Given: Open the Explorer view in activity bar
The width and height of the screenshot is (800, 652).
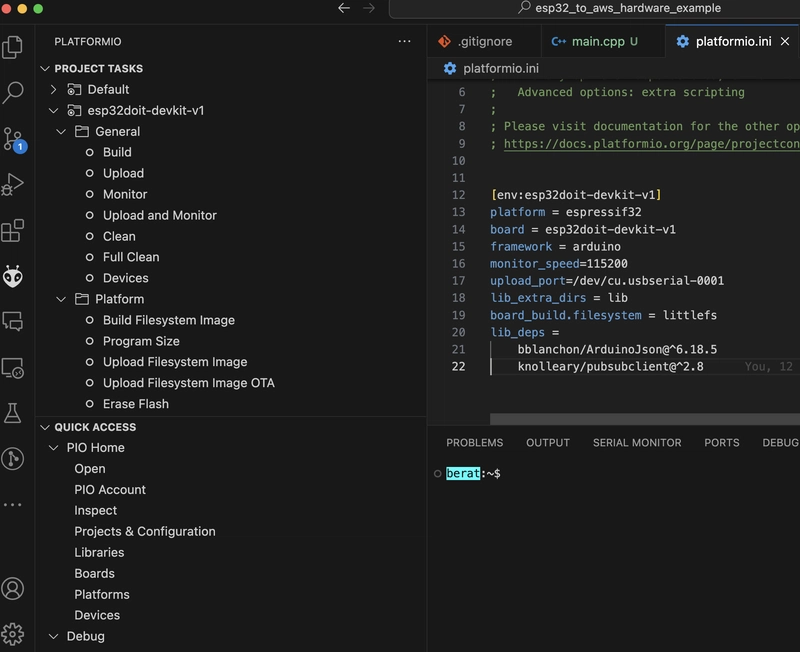Looking at the screenshot, I should coord(13,47).
